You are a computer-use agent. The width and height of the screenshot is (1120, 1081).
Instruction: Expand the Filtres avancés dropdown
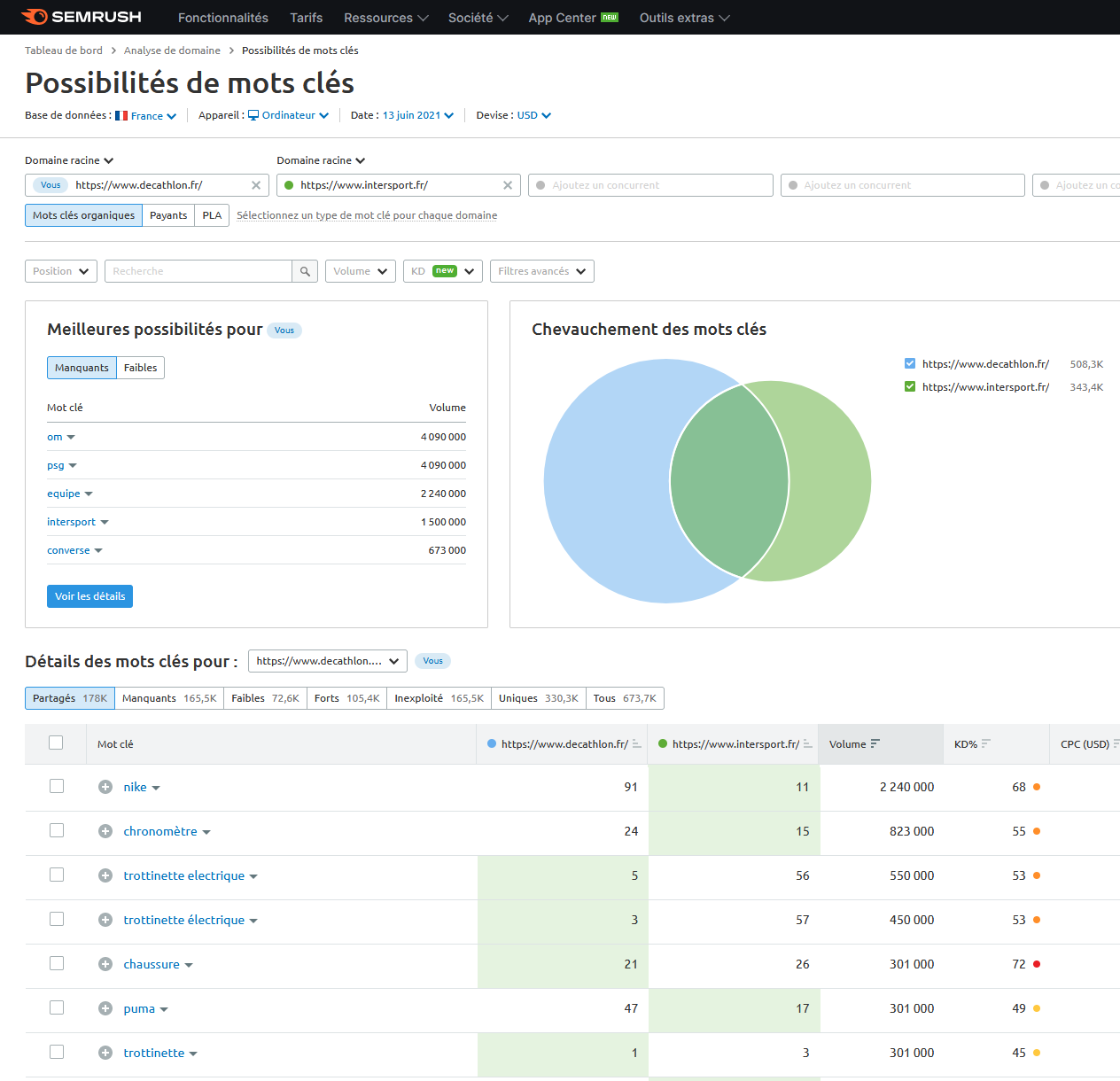(541, 271)
